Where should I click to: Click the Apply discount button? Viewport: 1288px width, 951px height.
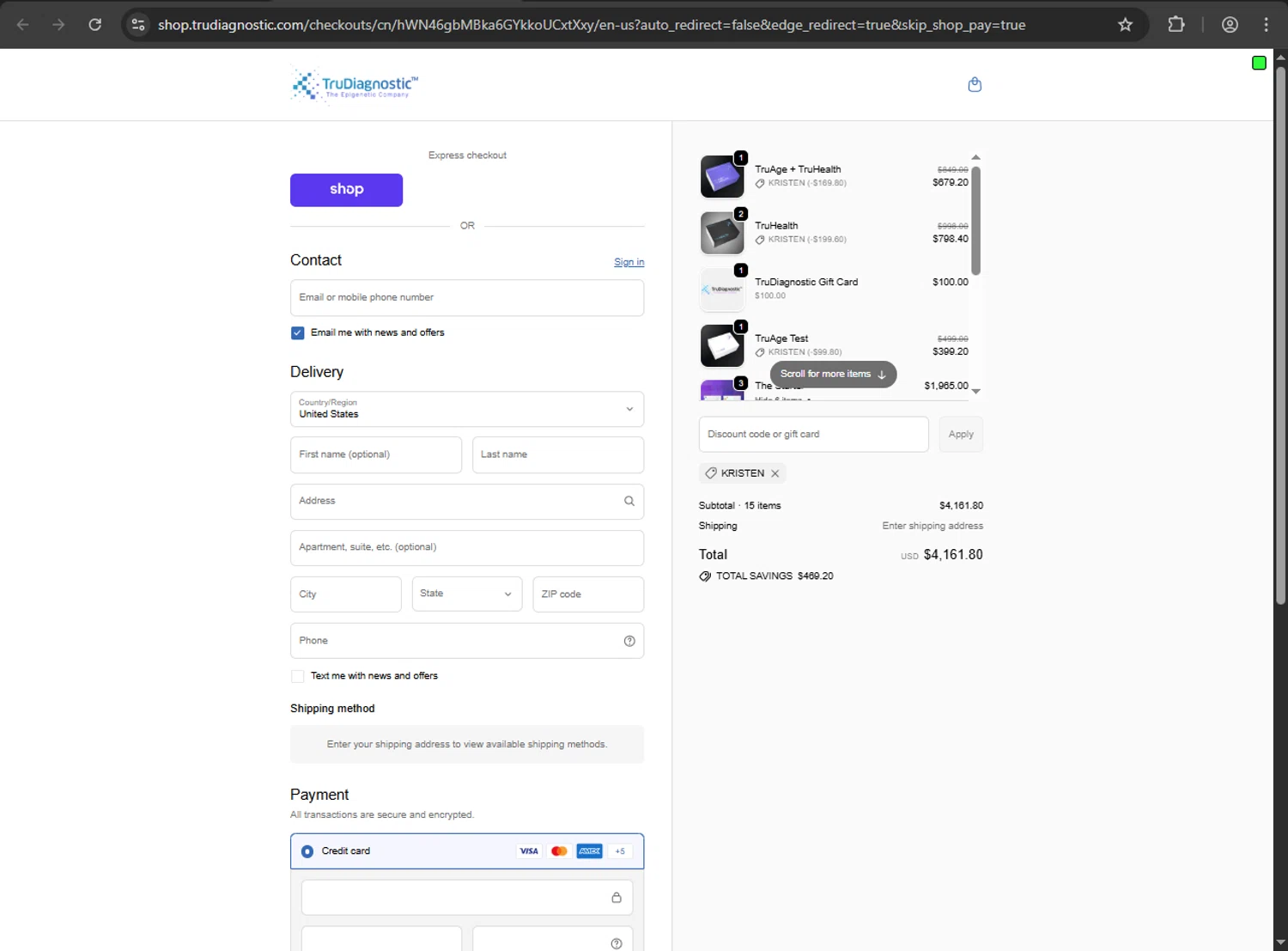pyautogui.click(x=961, y=435)
